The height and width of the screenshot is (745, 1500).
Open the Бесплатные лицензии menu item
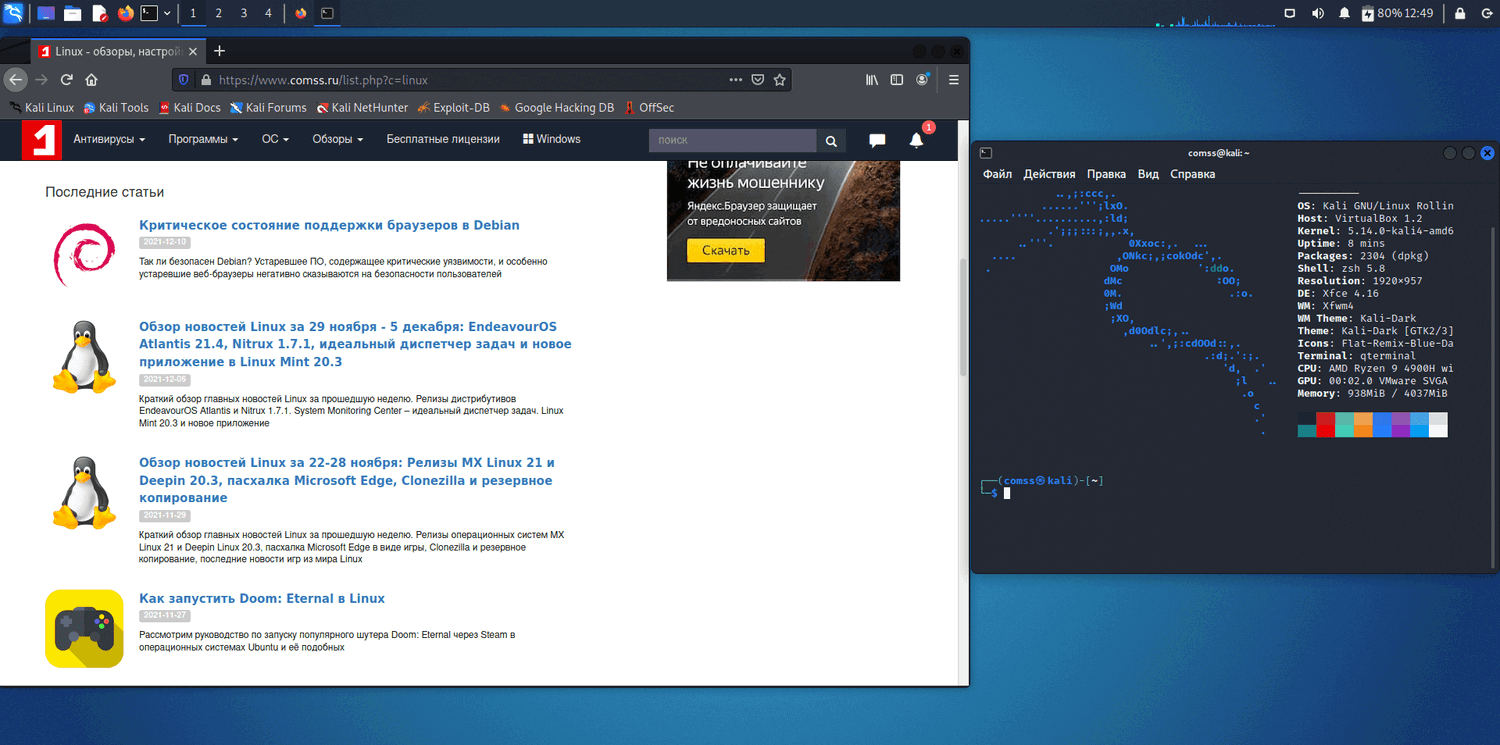click(443, 140)
